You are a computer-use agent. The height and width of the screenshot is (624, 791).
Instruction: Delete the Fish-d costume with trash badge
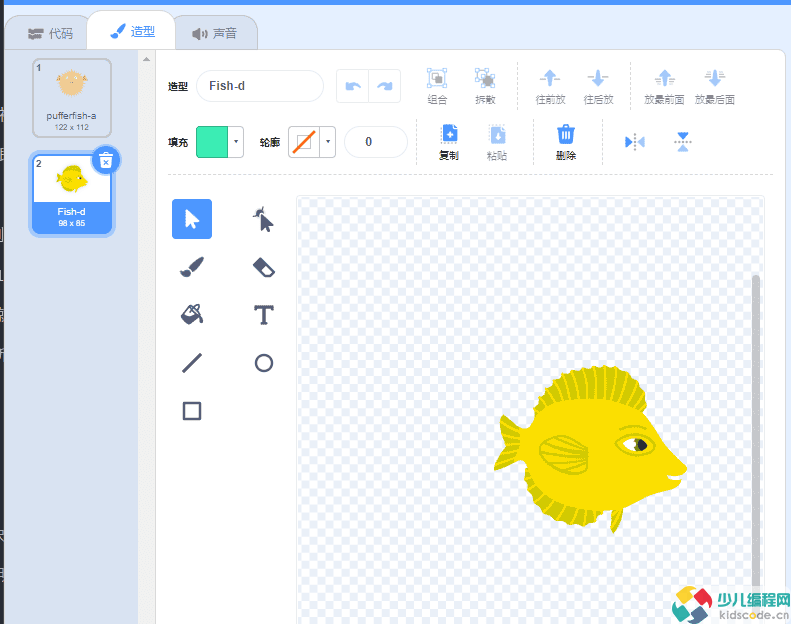point(106,160)
